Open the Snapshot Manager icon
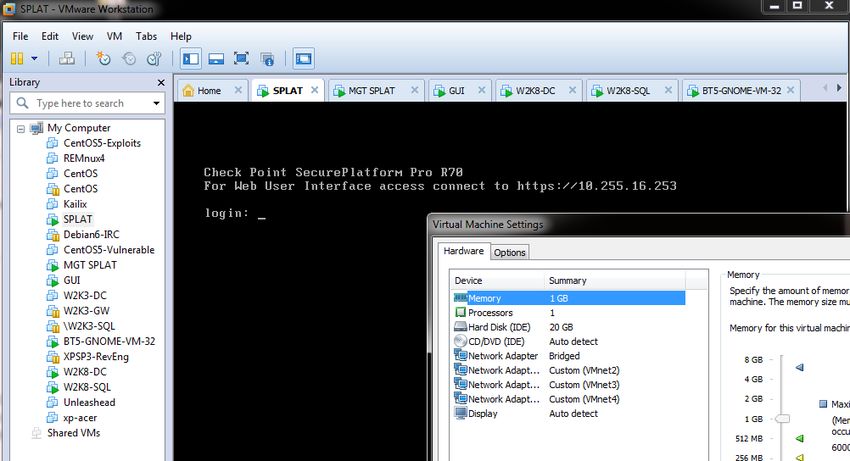The image size is (850, 461). click(x=153, y=59)
